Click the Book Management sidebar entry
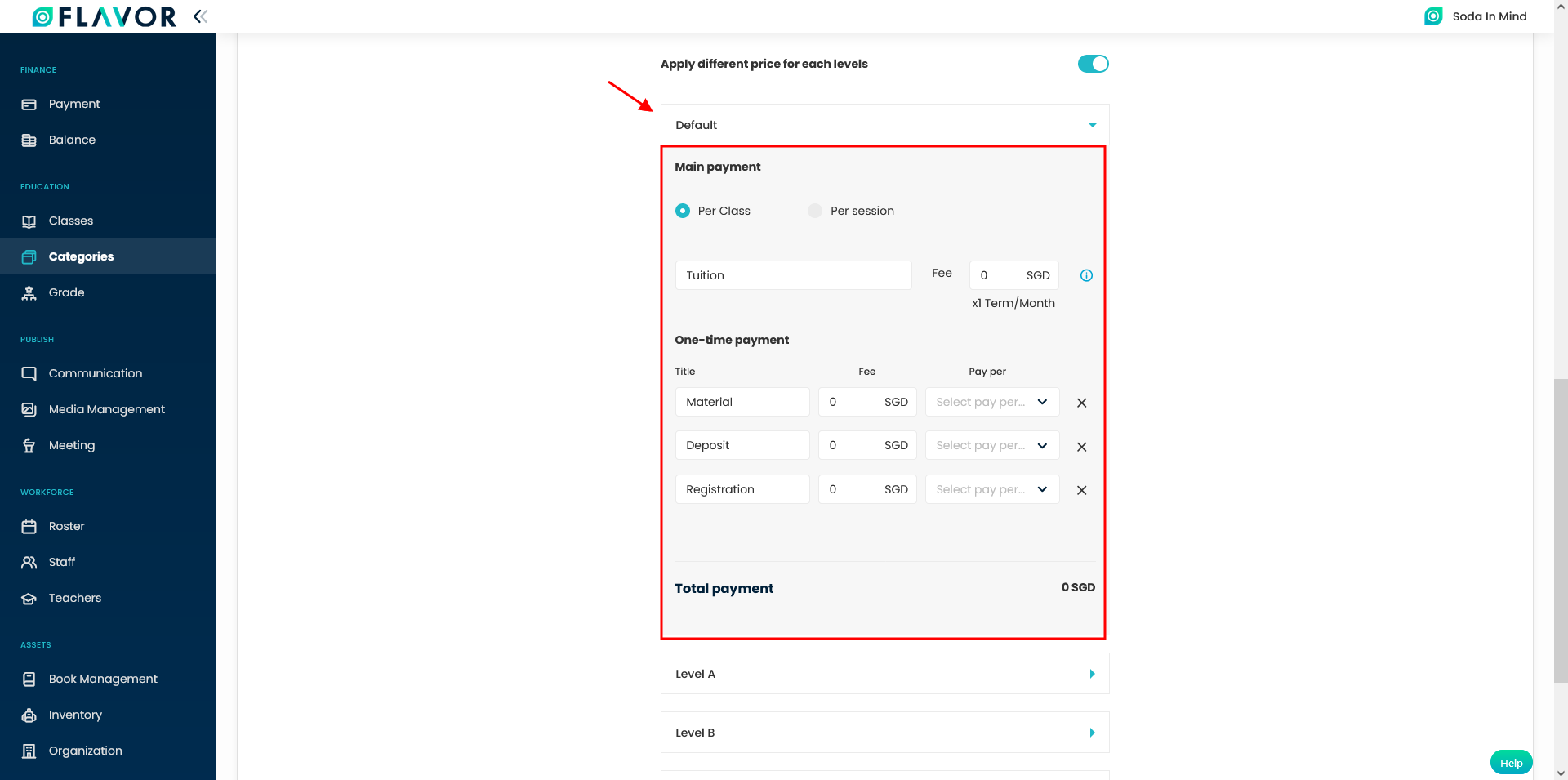1568x780 pixels. pos(108,679)
